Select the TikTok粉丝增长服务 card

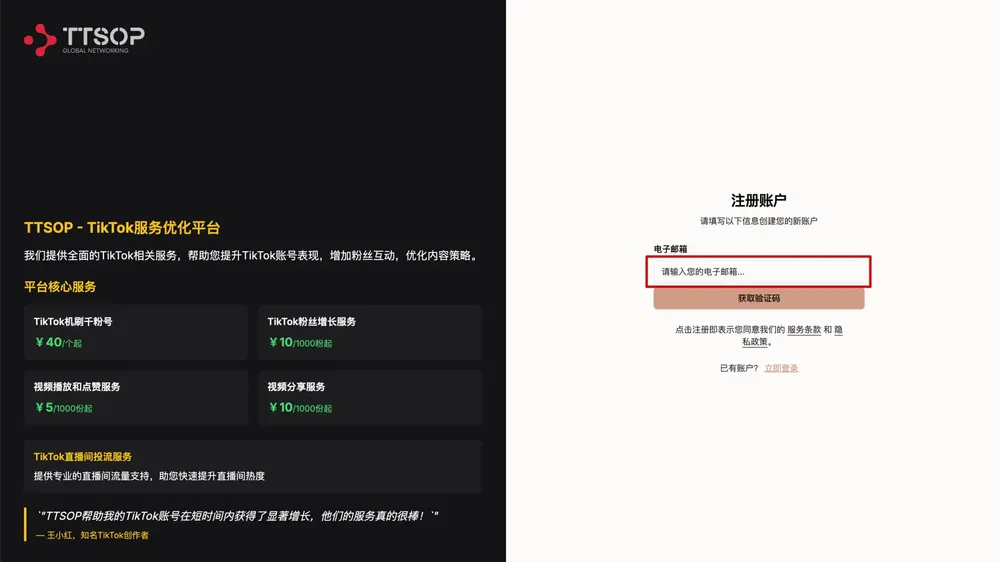(369, 332)
